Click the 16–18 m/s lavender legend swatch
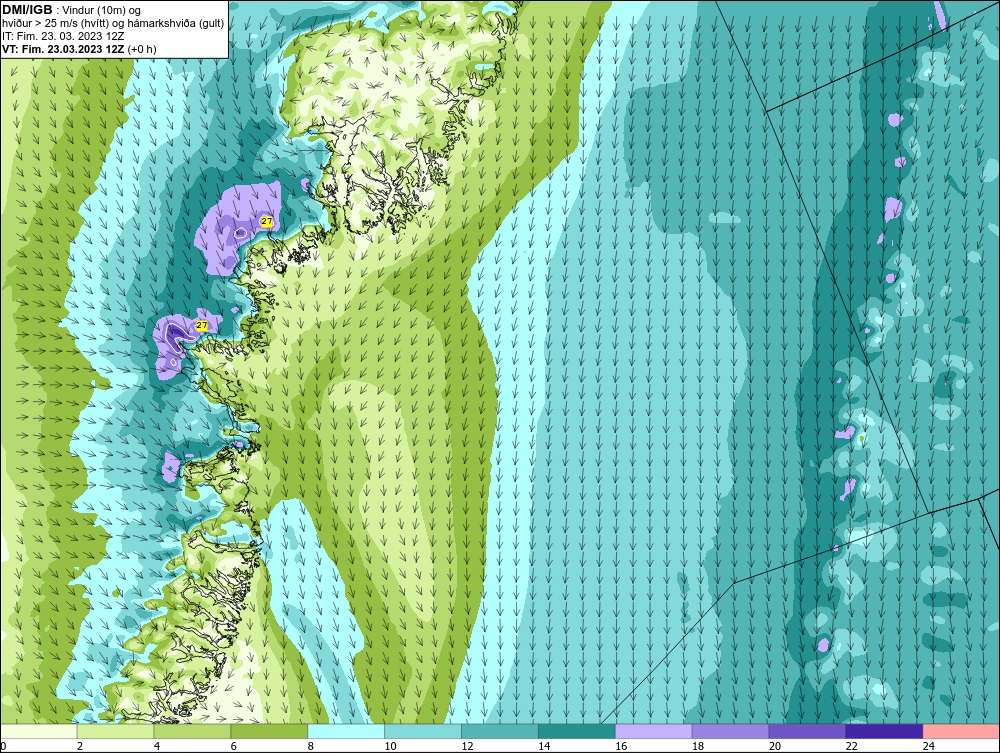The height and width of the screenshot is (753, 1000). click(x=654, y=731)
